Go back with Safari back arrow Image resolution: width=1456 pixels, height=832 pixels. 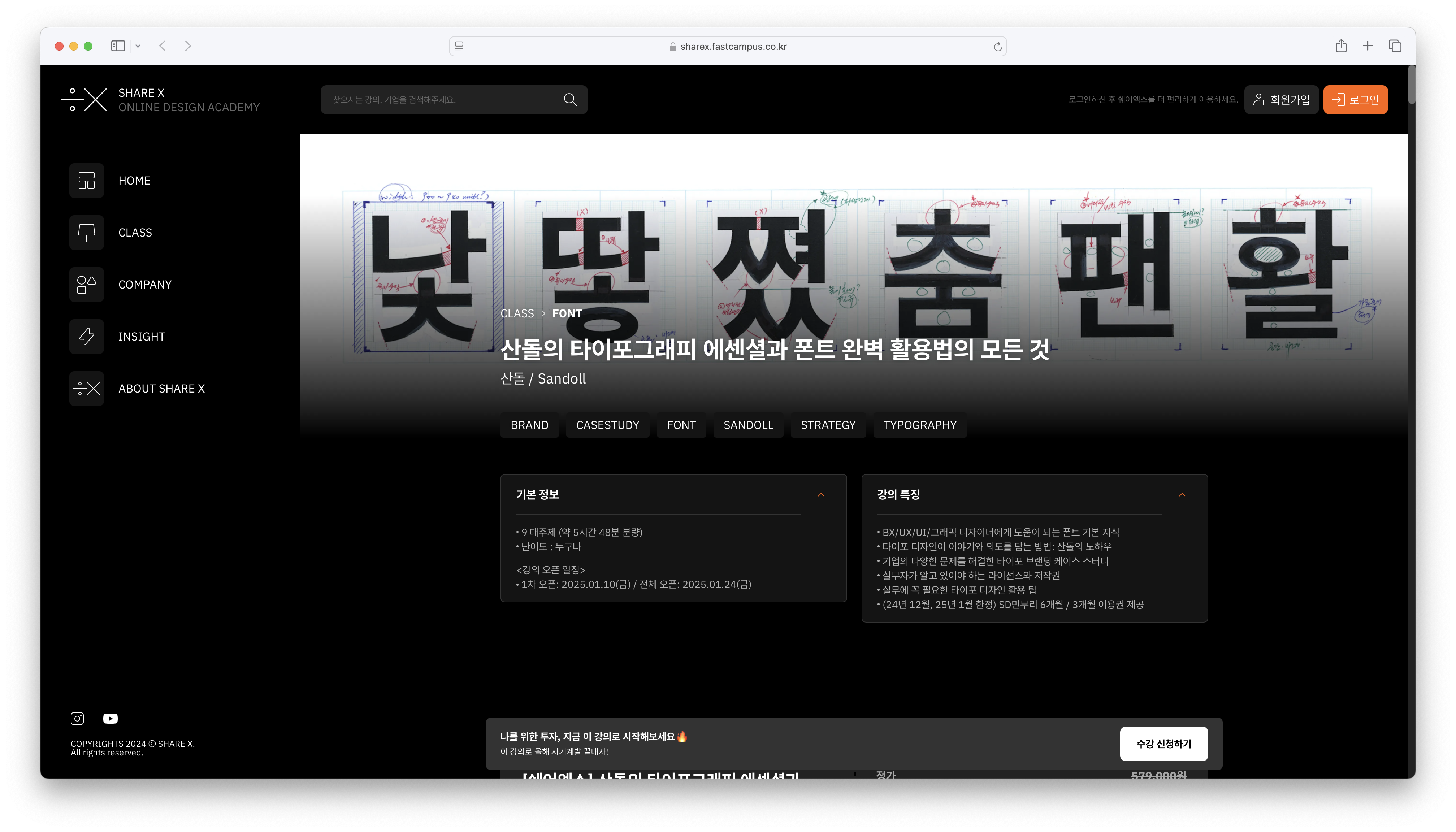tap(162, 46)
